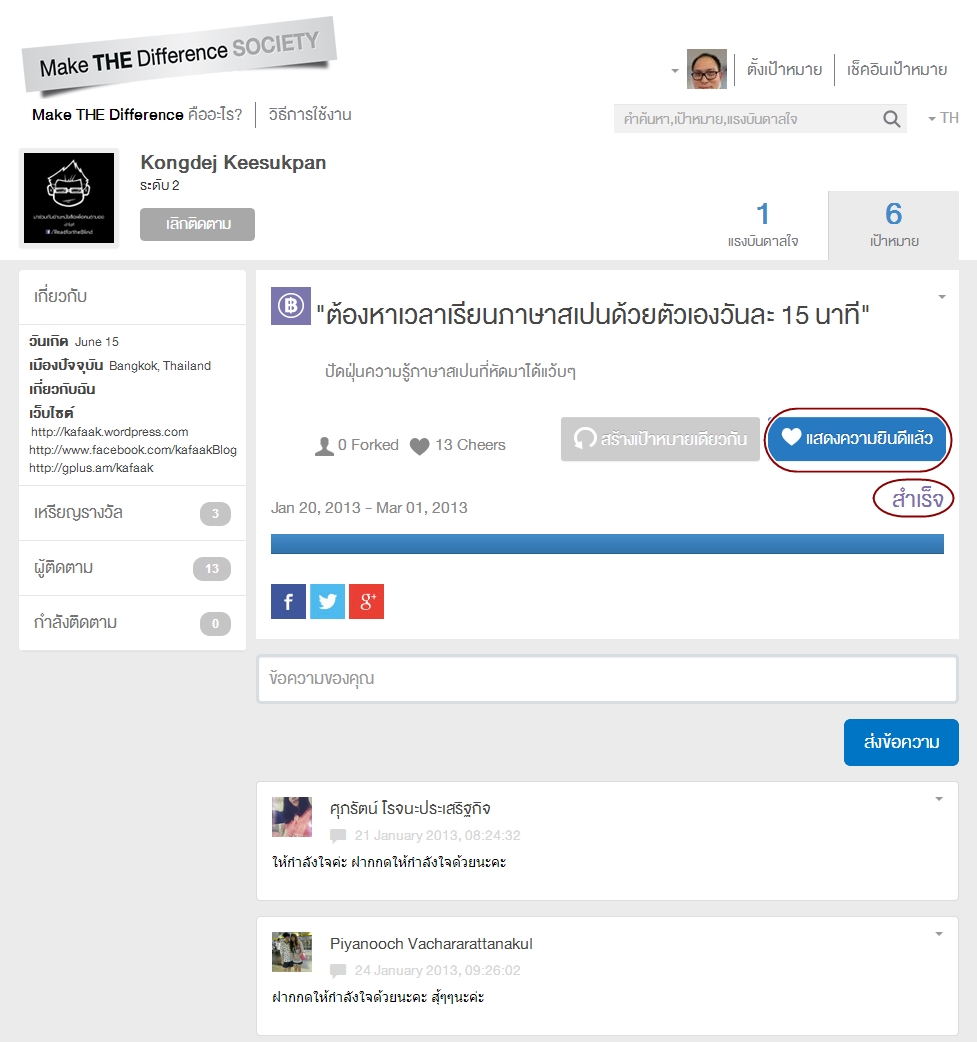The height and width of the screenshot is (1042, 977).
Task: Open ศุภรัตน์ โรจนะประเสริฐกิจ commenter avatar
Action: click(292, 817)
